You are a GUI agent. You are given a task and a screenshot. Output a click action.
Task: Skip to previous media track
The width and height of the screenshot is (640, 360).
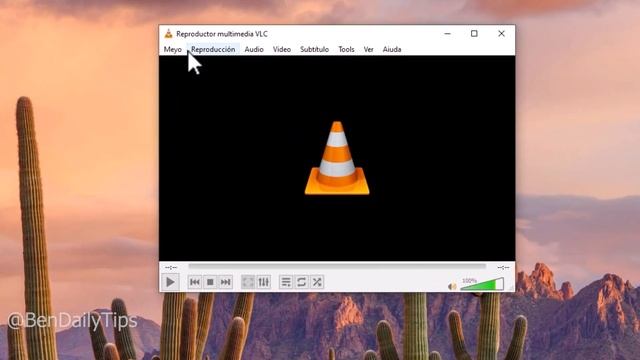pyautogui.click(x=195, y=282)
